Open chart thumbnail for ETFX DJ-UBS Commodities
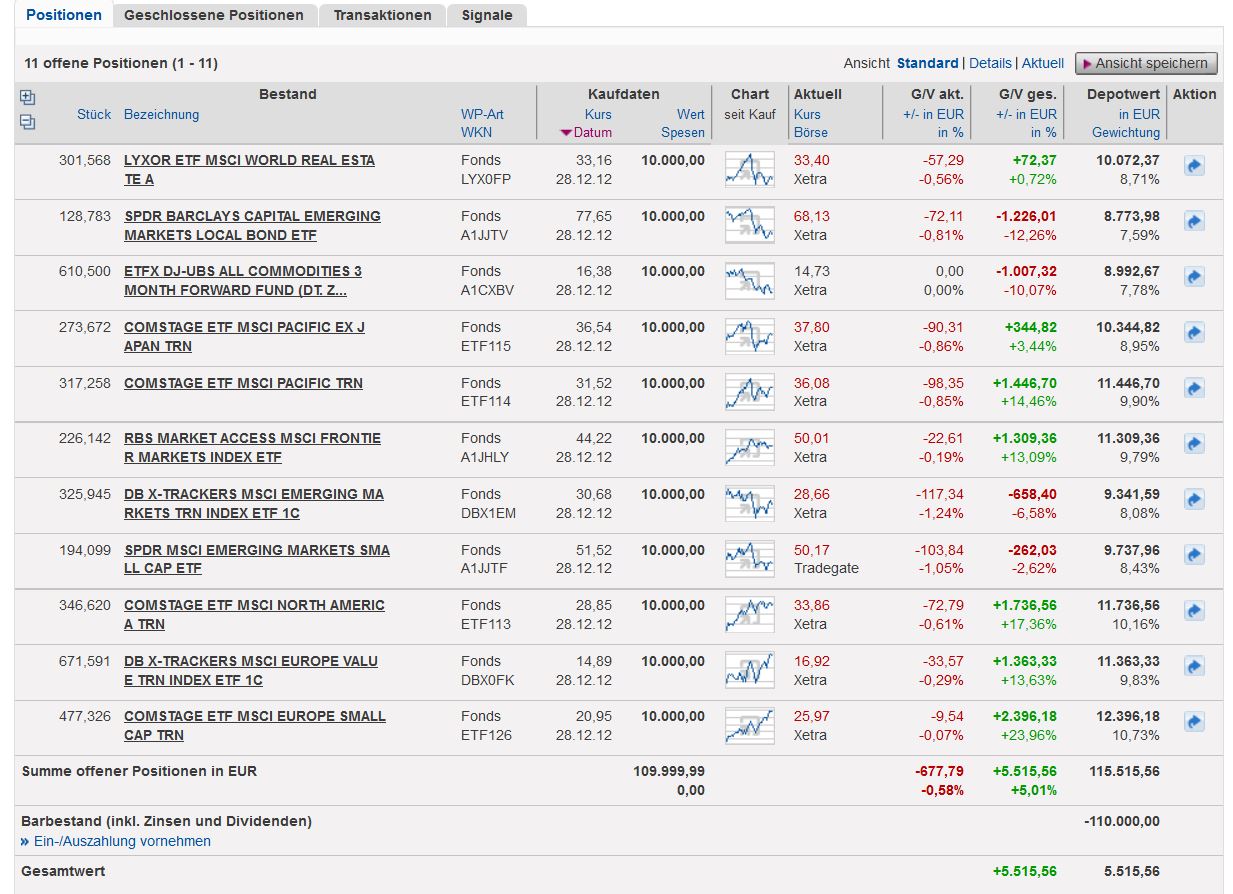This screenshot has height=894, width=1233. (749, 280)
